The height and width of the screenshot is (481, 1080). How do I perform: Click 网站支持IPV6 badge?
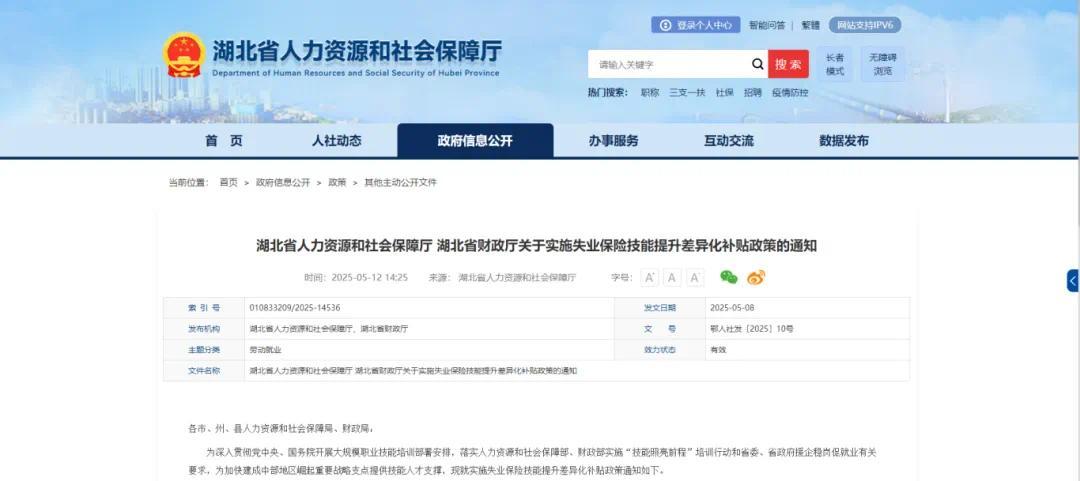click(x=864, y=25)
